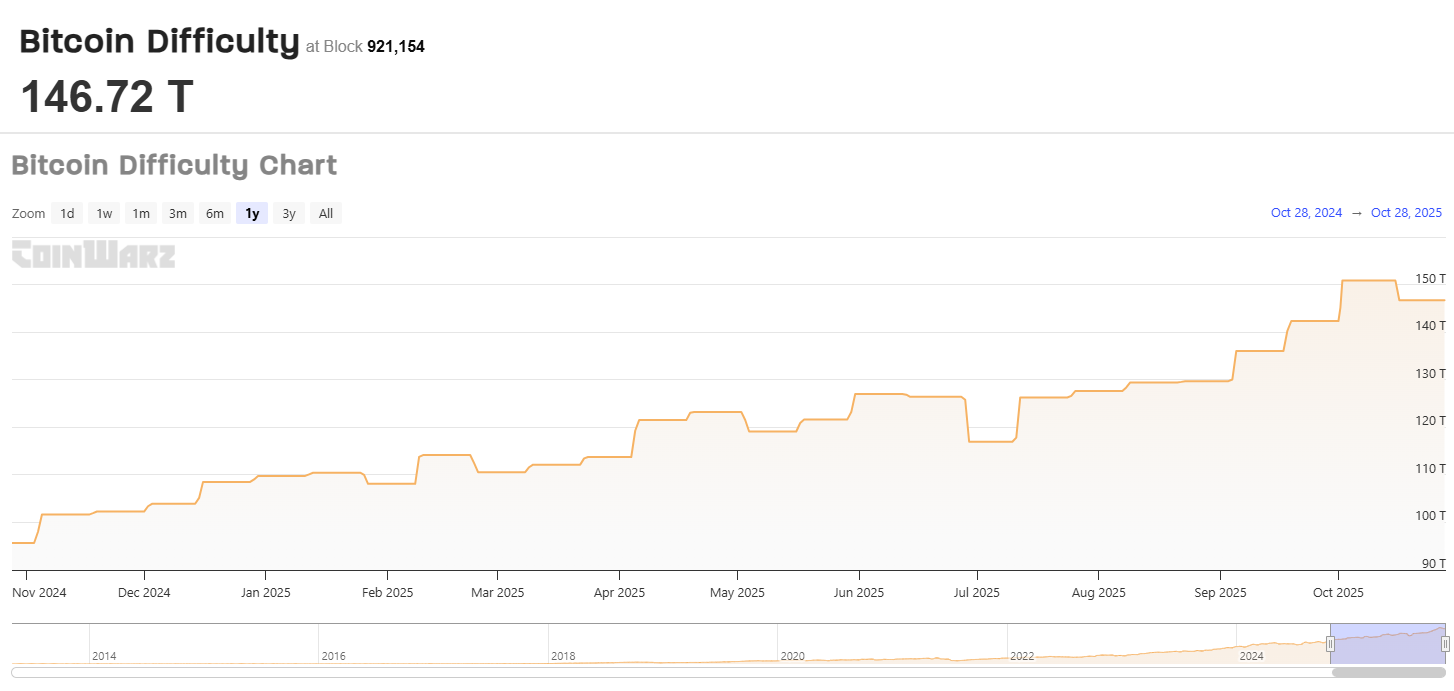Open the Oct 28, 2024 start date
Viewport: 1454px width, 691px height.
1306,212
